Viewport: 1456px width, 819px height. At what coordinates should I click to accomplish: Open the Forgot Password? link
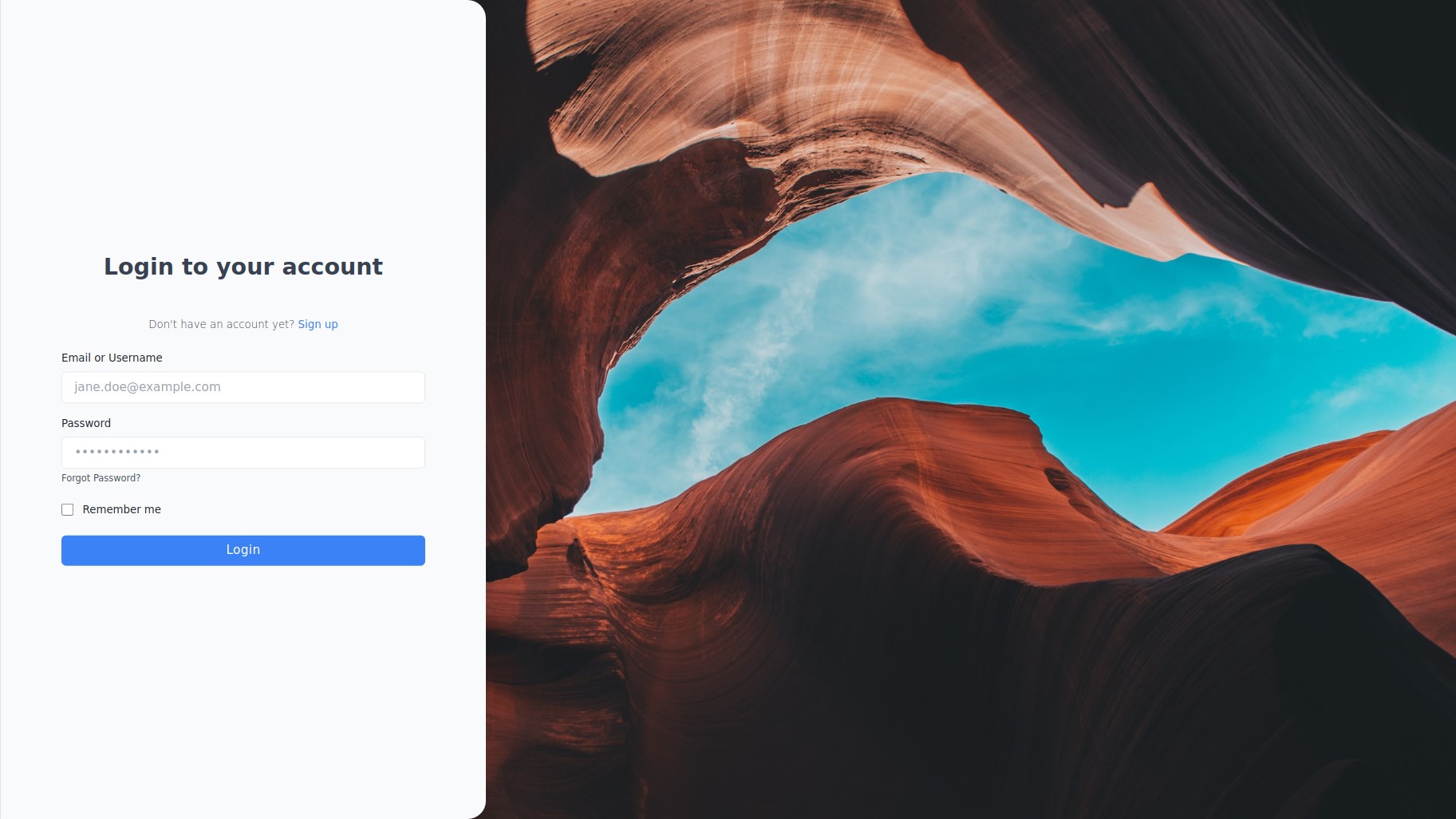(x=101, y=478)
